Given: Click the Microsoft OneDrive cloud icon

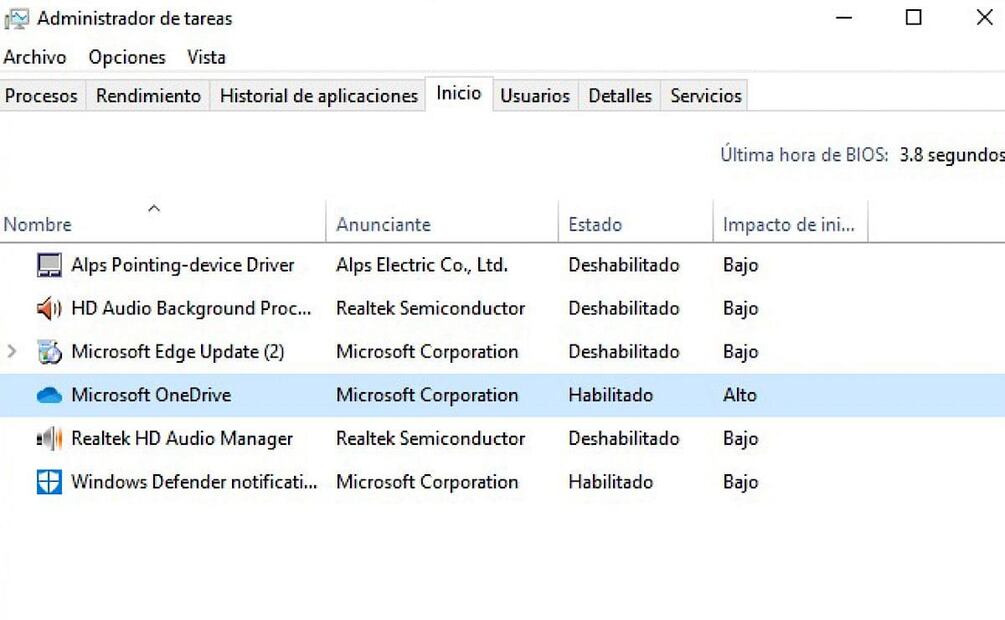Looking at the screenshot, I should [x=49, y=396].
